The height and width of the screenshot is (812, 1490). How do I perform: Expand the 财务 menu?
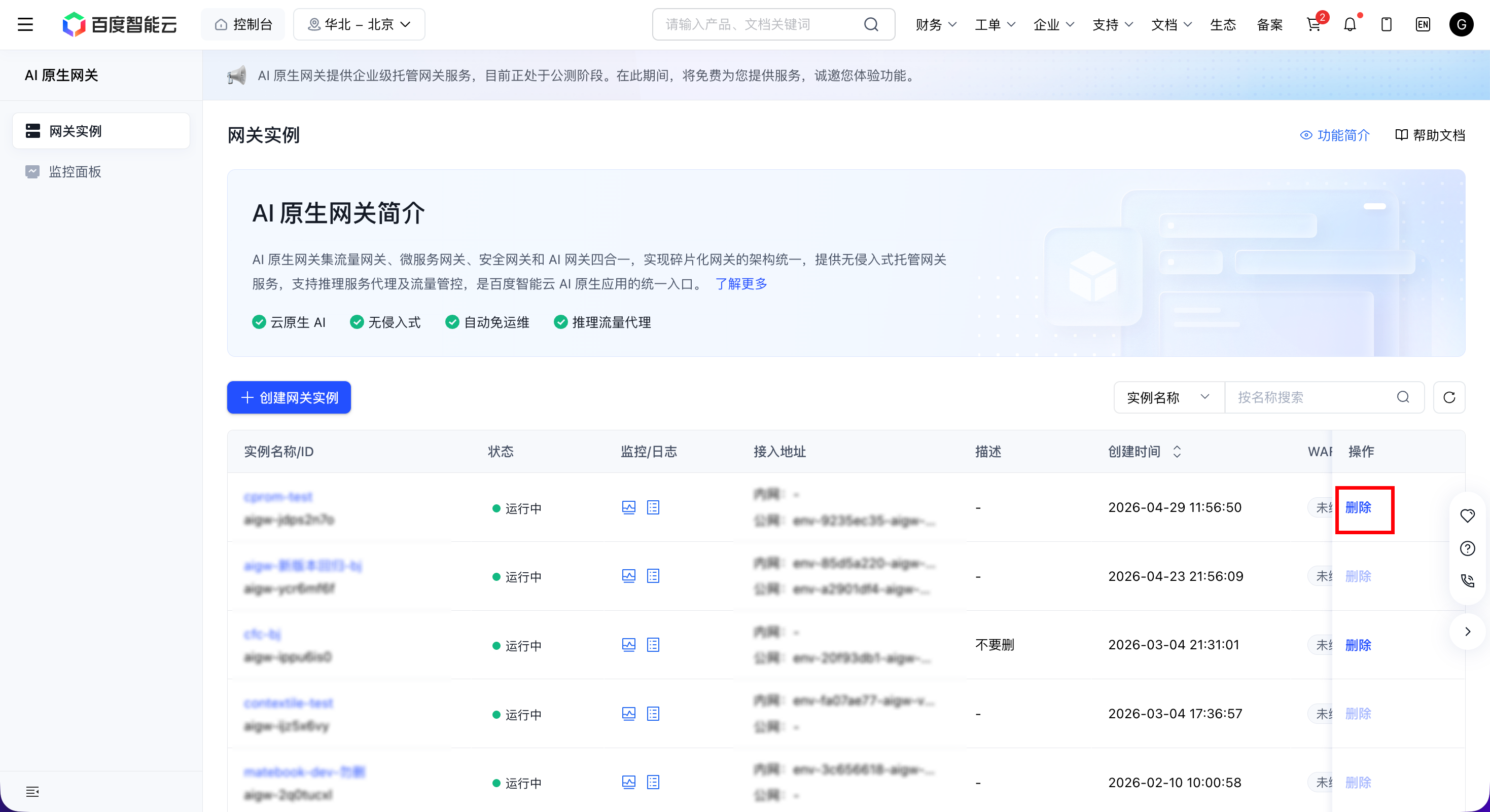click(936, 24)
